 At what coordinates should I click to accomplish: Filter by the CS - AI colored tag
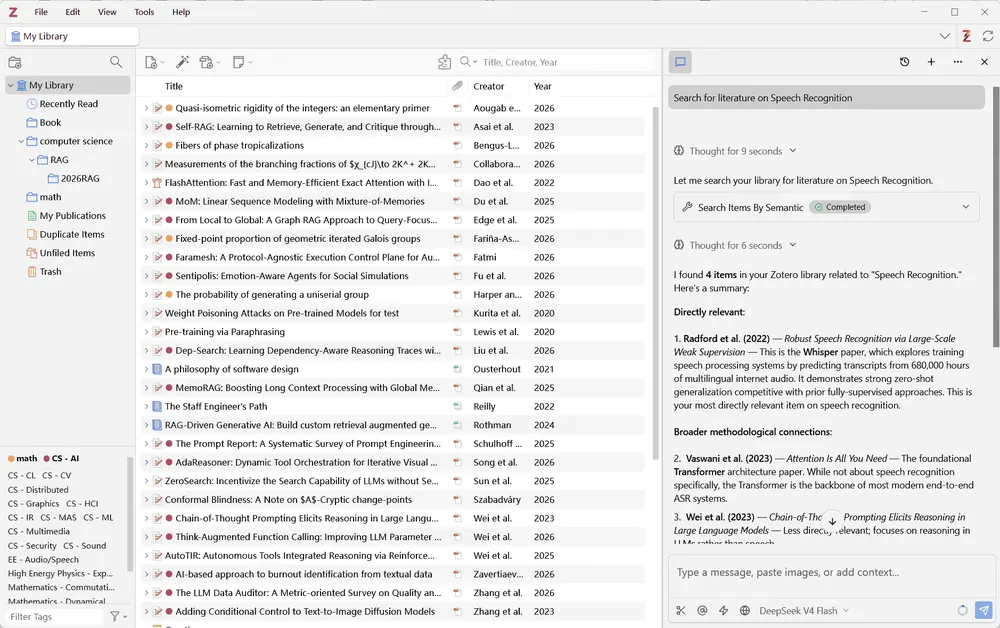(x=61, y=458)
